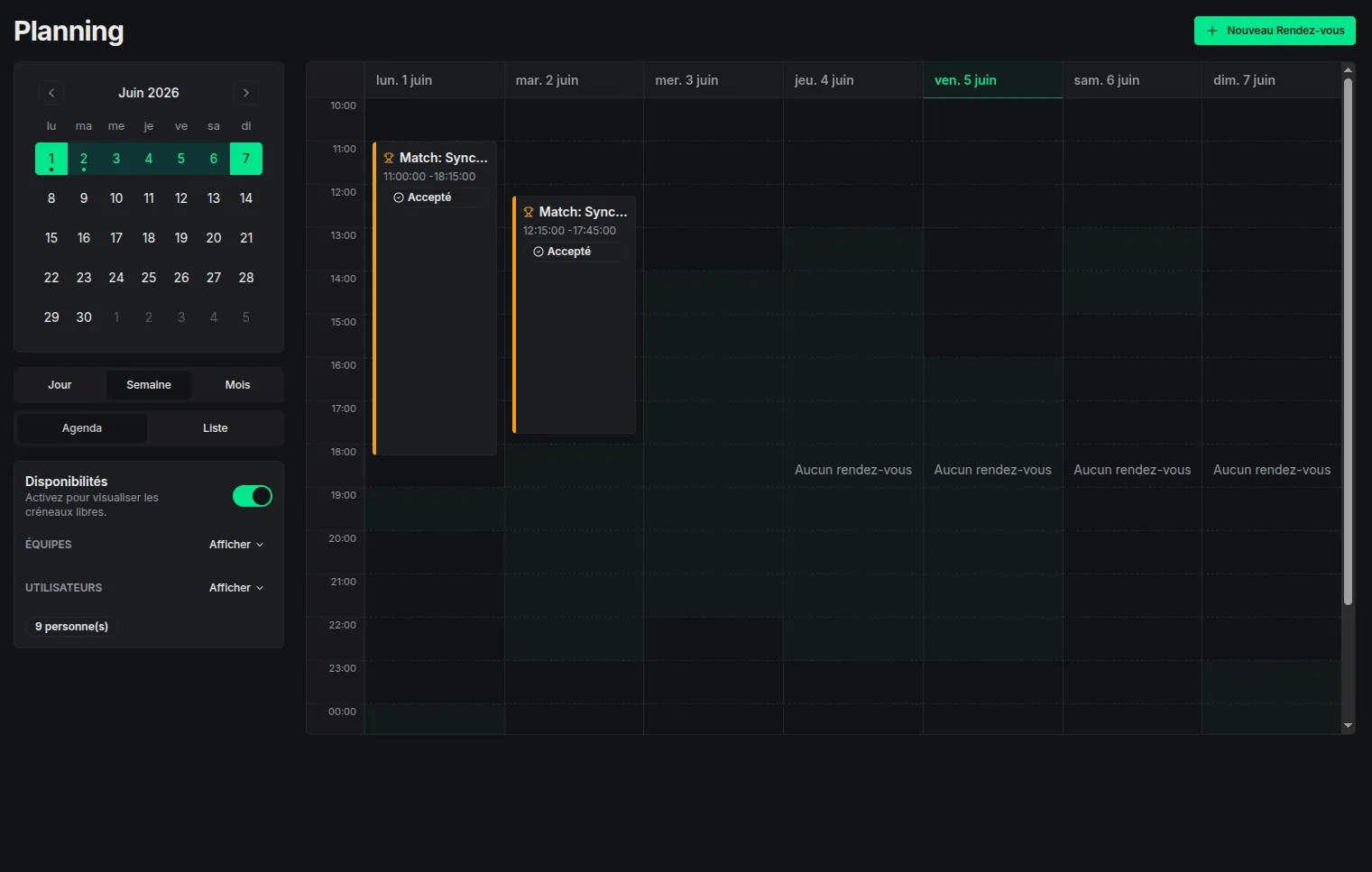Go to previous month in mini calendar
1372x872 pixels.
pyautogui.click(x=51, y=93)
